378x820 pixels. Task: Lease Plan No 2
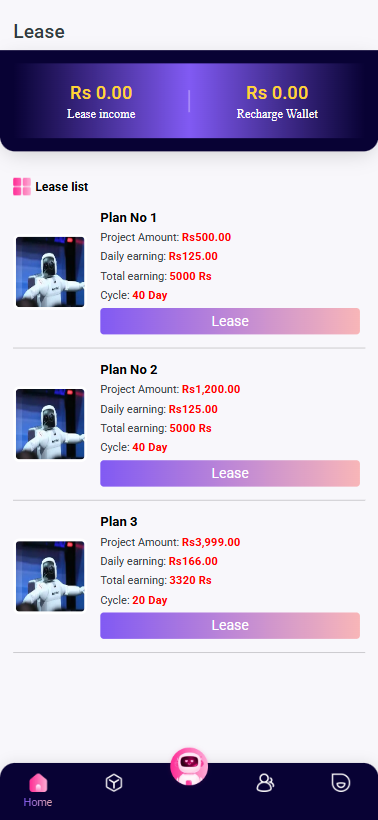(x=230, y=473)
